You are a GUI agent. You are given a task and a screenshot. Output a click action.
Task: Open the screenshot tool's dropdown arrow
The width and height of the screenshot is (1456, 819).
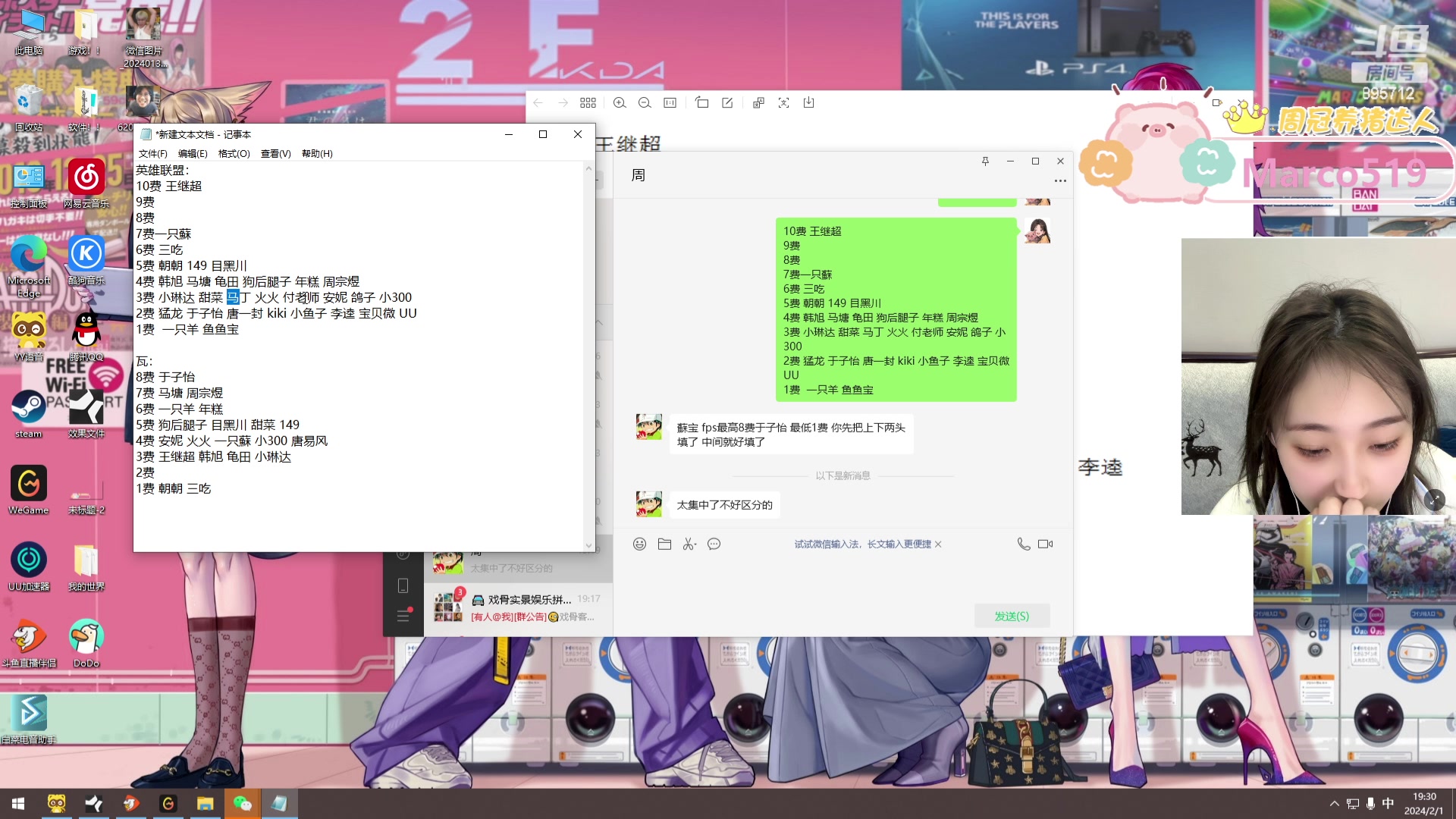695,544
